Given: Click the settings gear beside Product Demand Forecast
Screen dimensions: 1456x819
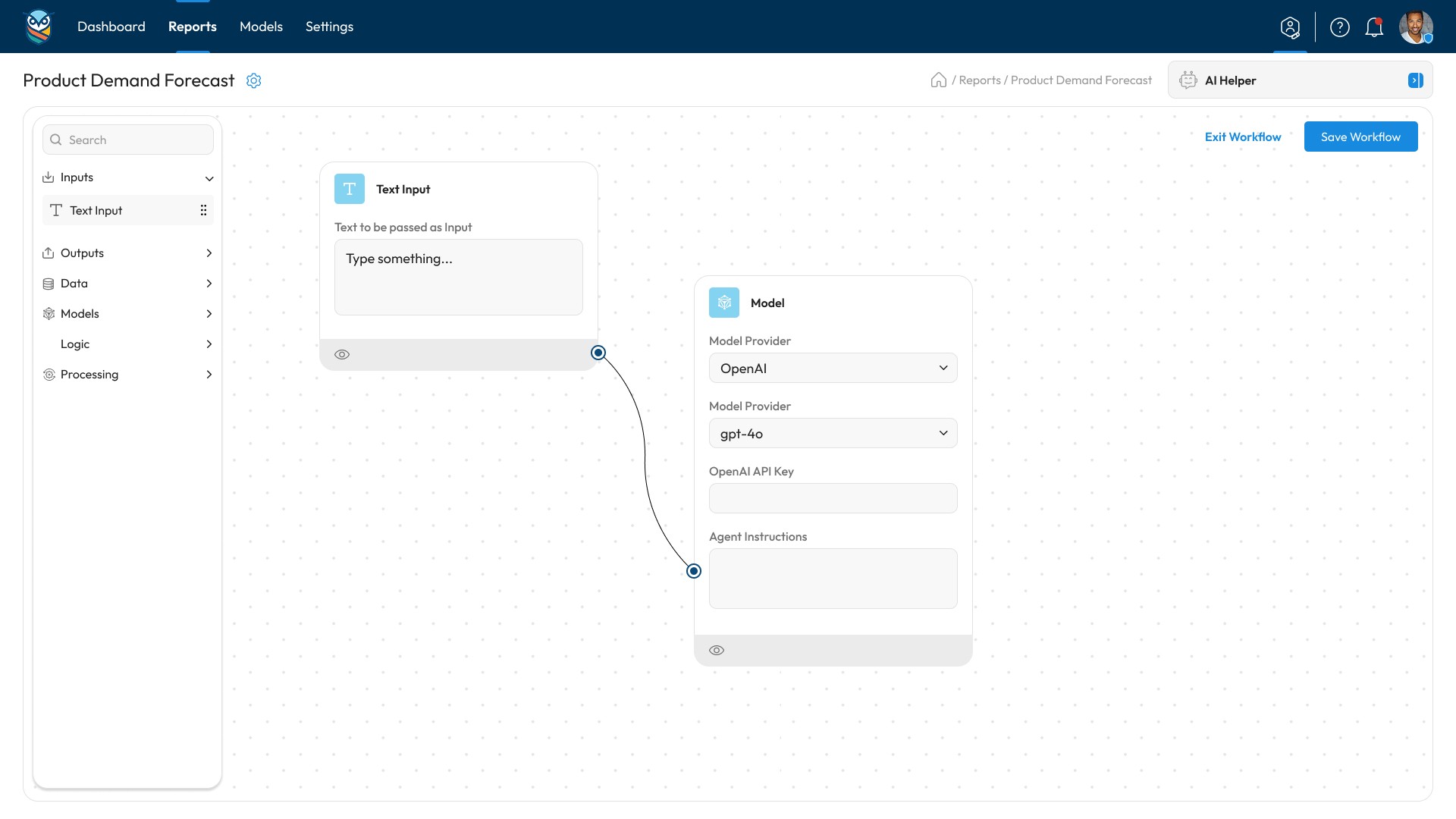Looking at the screenshot, I should (x=254, y=80).
